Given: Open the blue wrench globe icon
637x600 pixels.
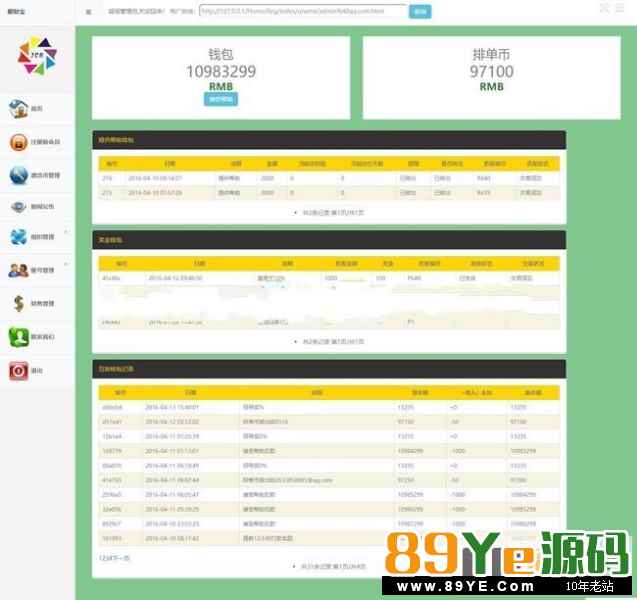Looking at the screenshot, I should click(19, 175).
